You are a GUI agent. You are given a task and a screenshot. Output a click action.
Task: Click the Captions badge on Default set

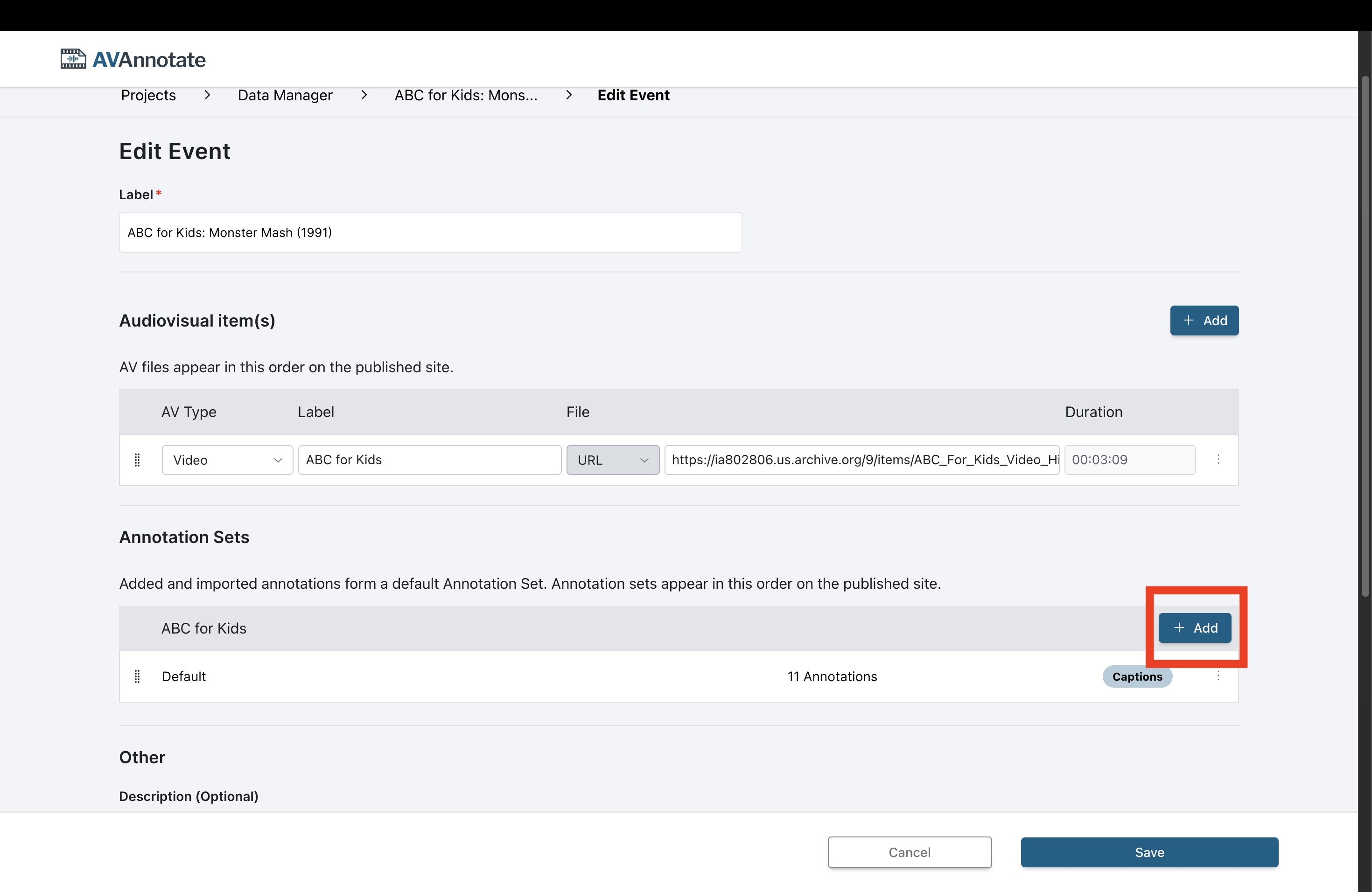pyautogui.click(x=1137, y=676)
